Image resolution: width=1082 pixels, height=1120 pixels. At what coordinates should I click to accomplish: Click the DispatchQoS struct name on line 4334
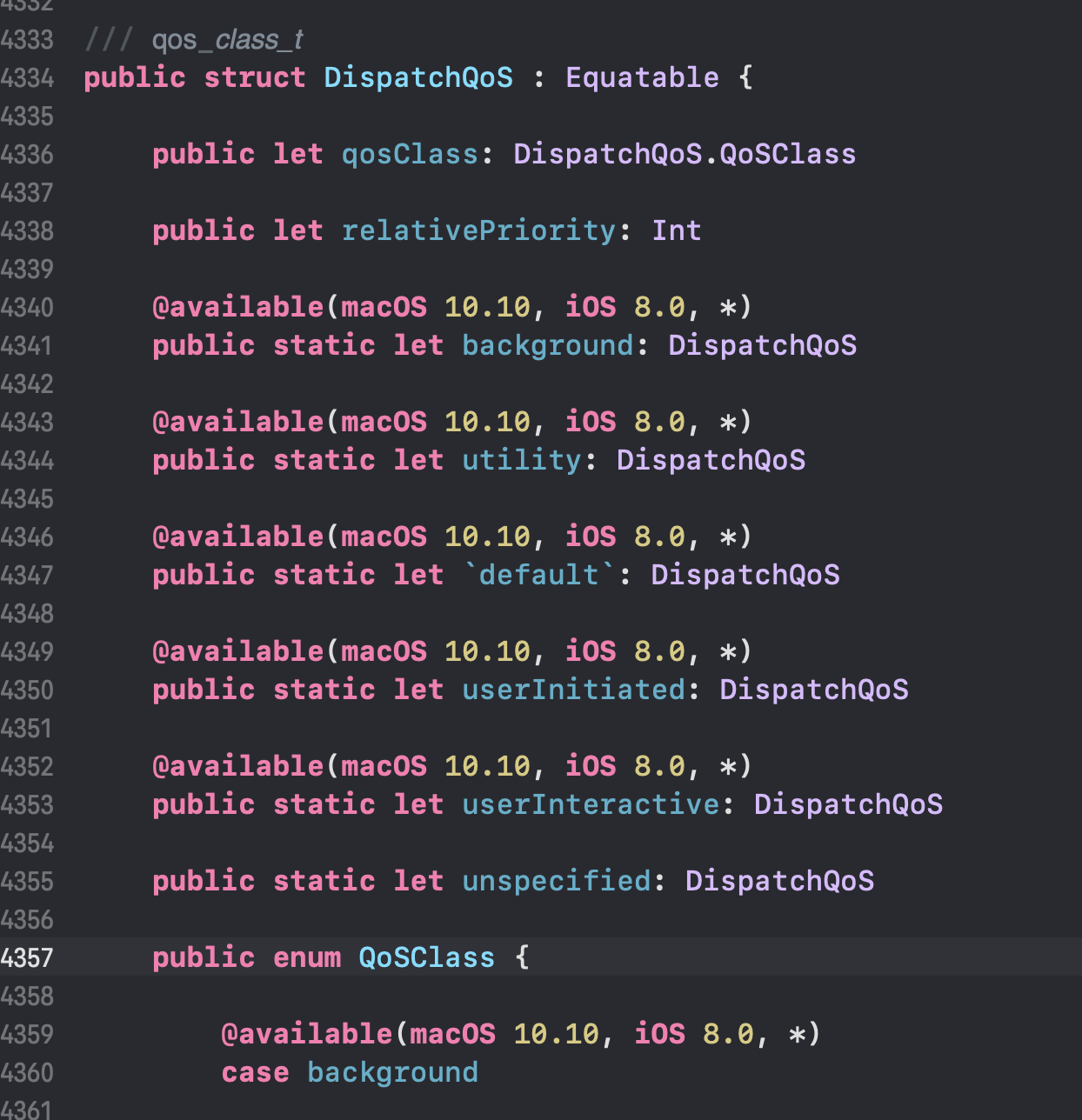coord(418,77)
